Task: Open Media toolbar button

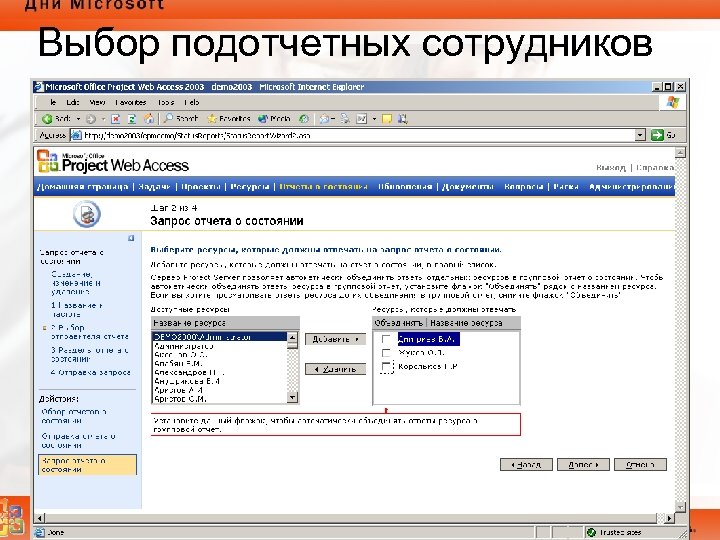Action: click(275, 118)
